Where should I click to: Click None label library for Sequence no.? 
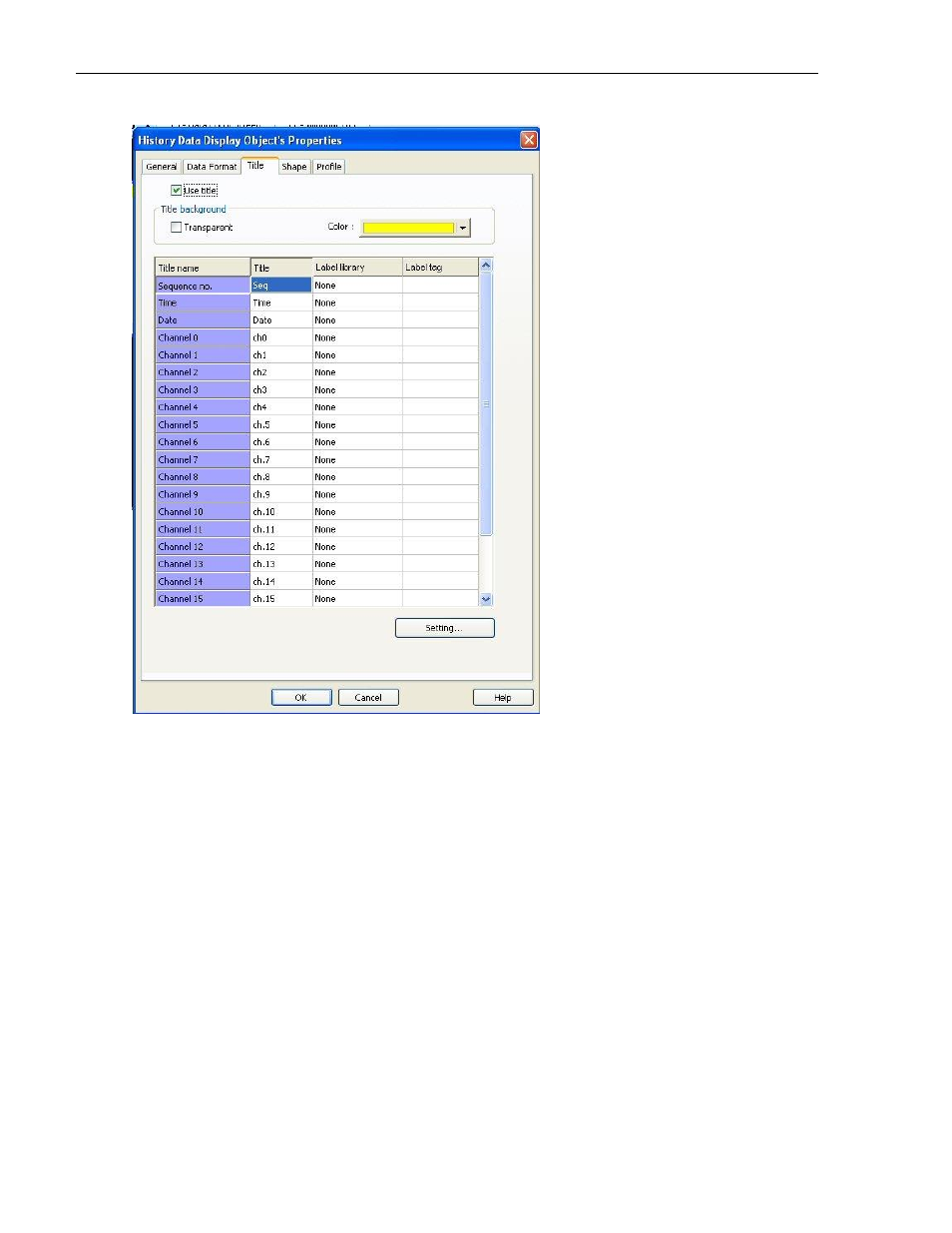357,286
